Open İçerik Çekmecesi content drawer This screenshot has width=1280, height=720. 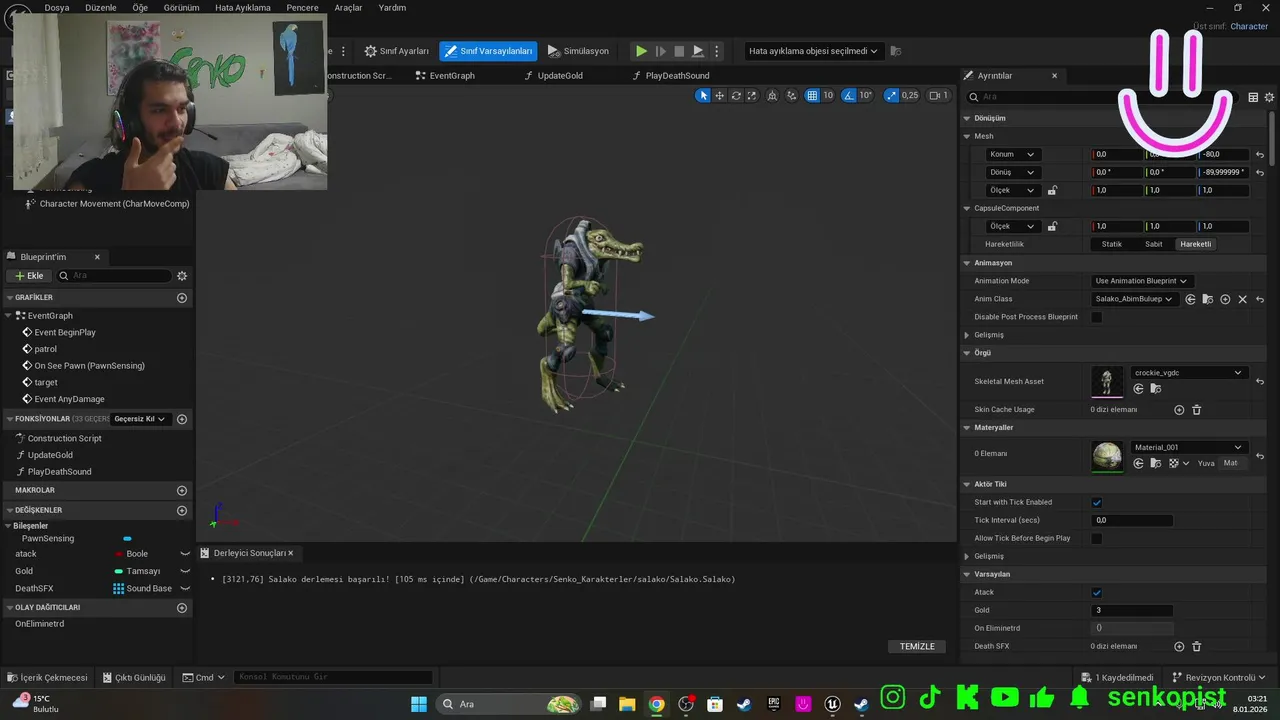coord(47,677)
